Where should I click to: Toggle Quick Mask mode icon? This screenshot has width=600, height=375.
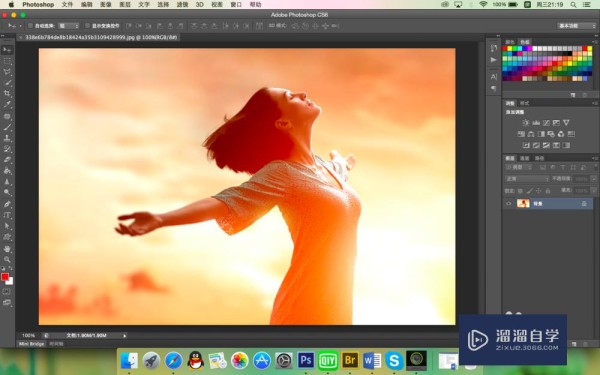pos(7,292)
